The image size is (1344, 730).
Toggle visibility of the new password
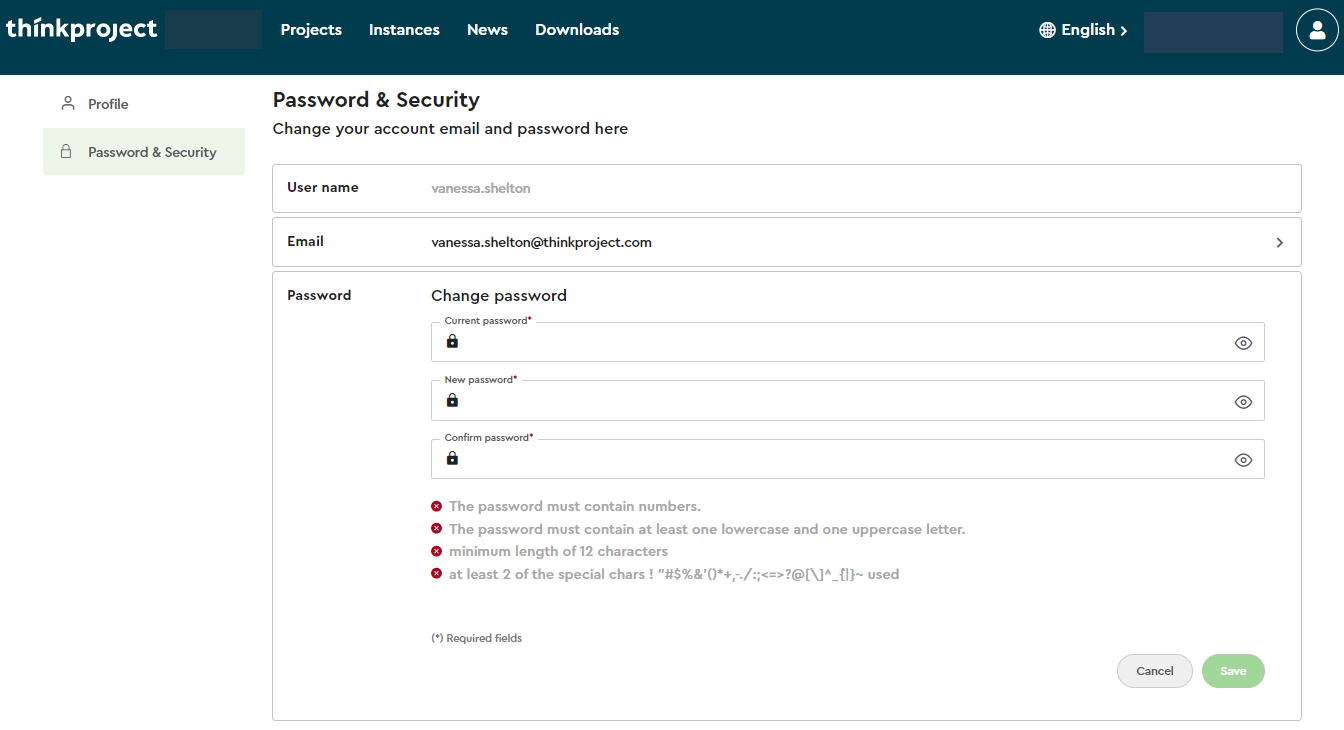(1243, 402)
